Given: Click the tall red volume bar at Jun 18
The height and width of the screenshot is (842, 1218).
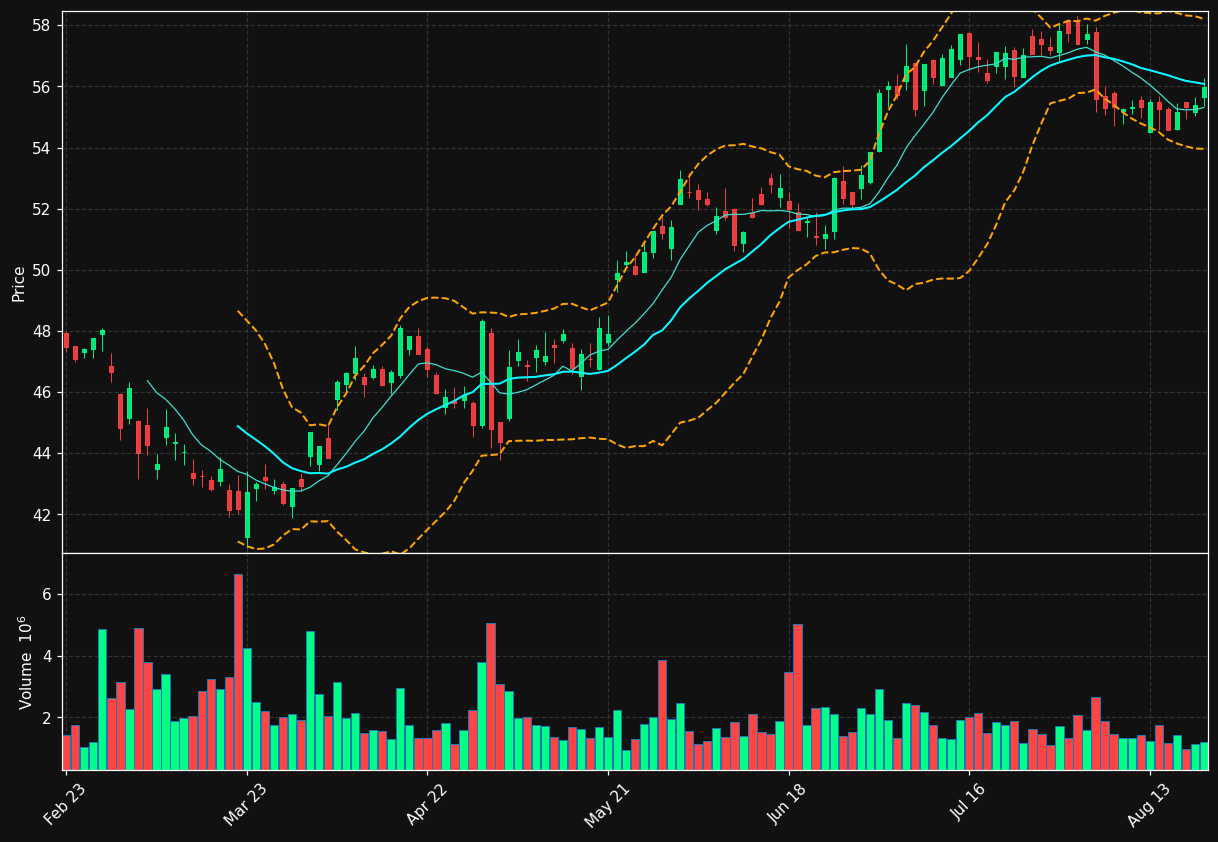Looking at the screenshot, I should pyautogui.click(x=797, y=697).
